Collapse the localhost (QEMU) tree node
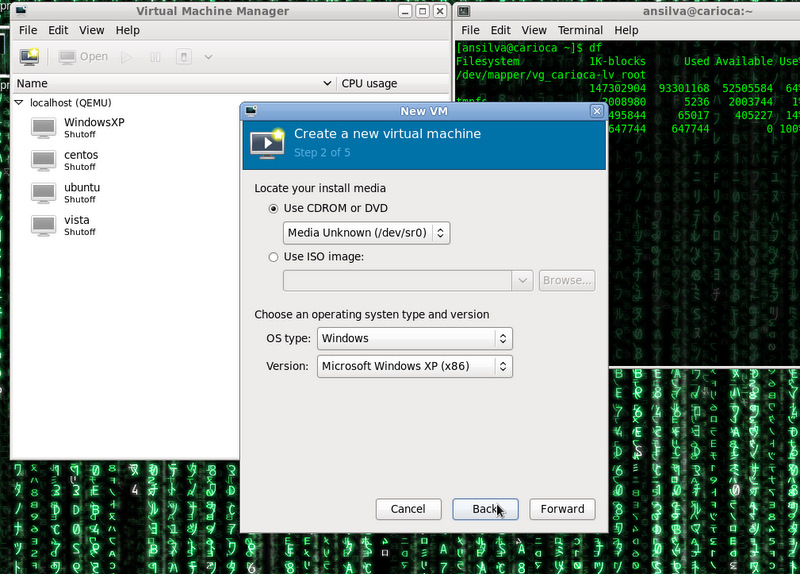Screen dimensions: 800x574 19,103
